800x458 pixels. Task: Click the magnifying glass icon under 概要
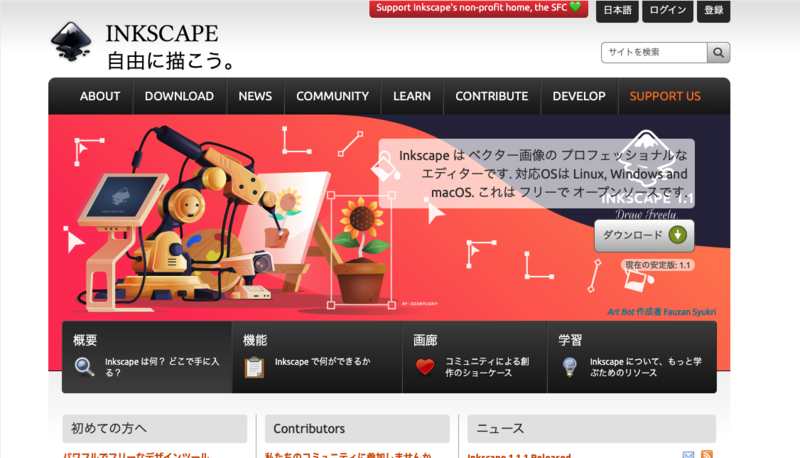click(x=84, y=367)
